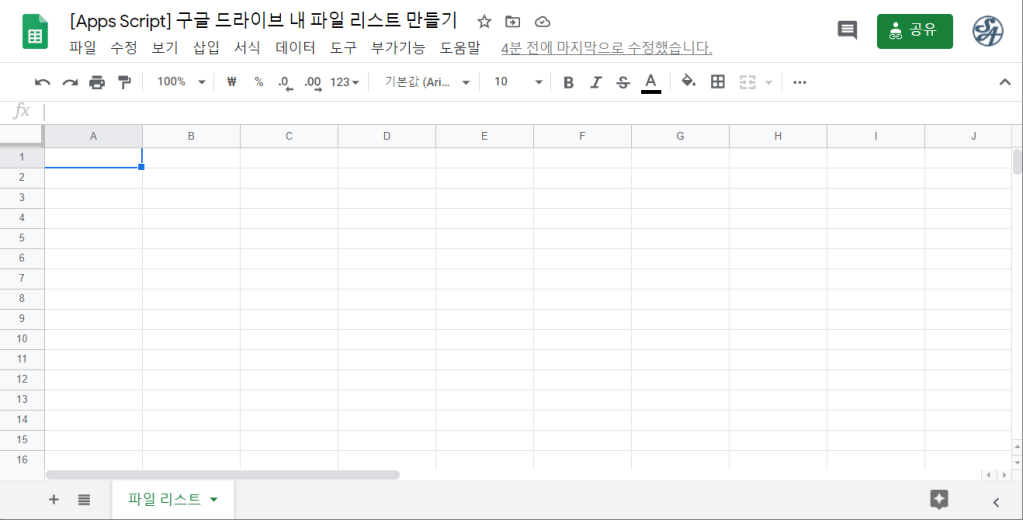Open the 데이터 menu
The image size is (1023, 520).
(295, 47)
